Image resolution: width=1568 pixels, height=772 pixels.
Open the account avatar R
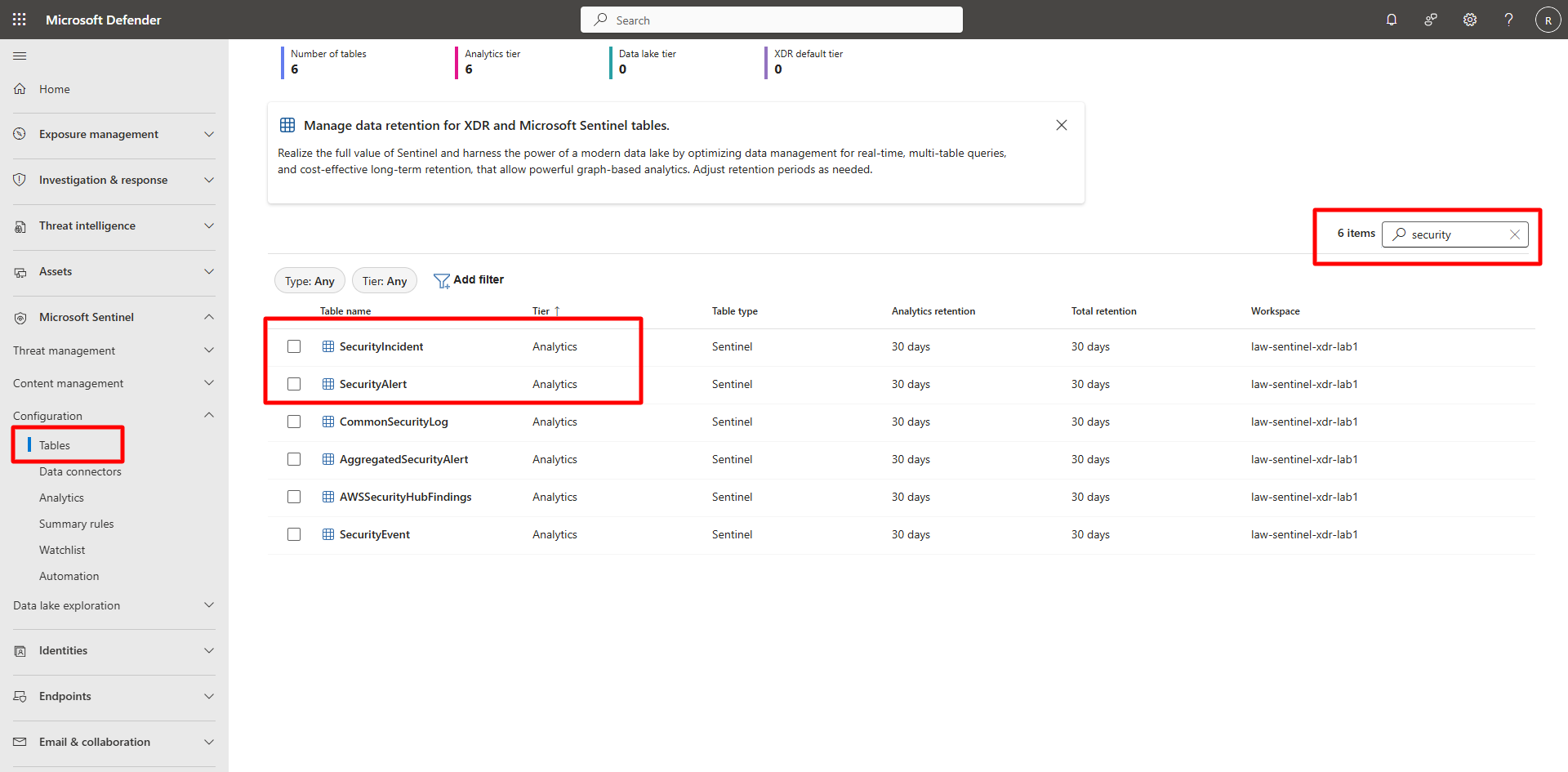[x=1548, y=20]
